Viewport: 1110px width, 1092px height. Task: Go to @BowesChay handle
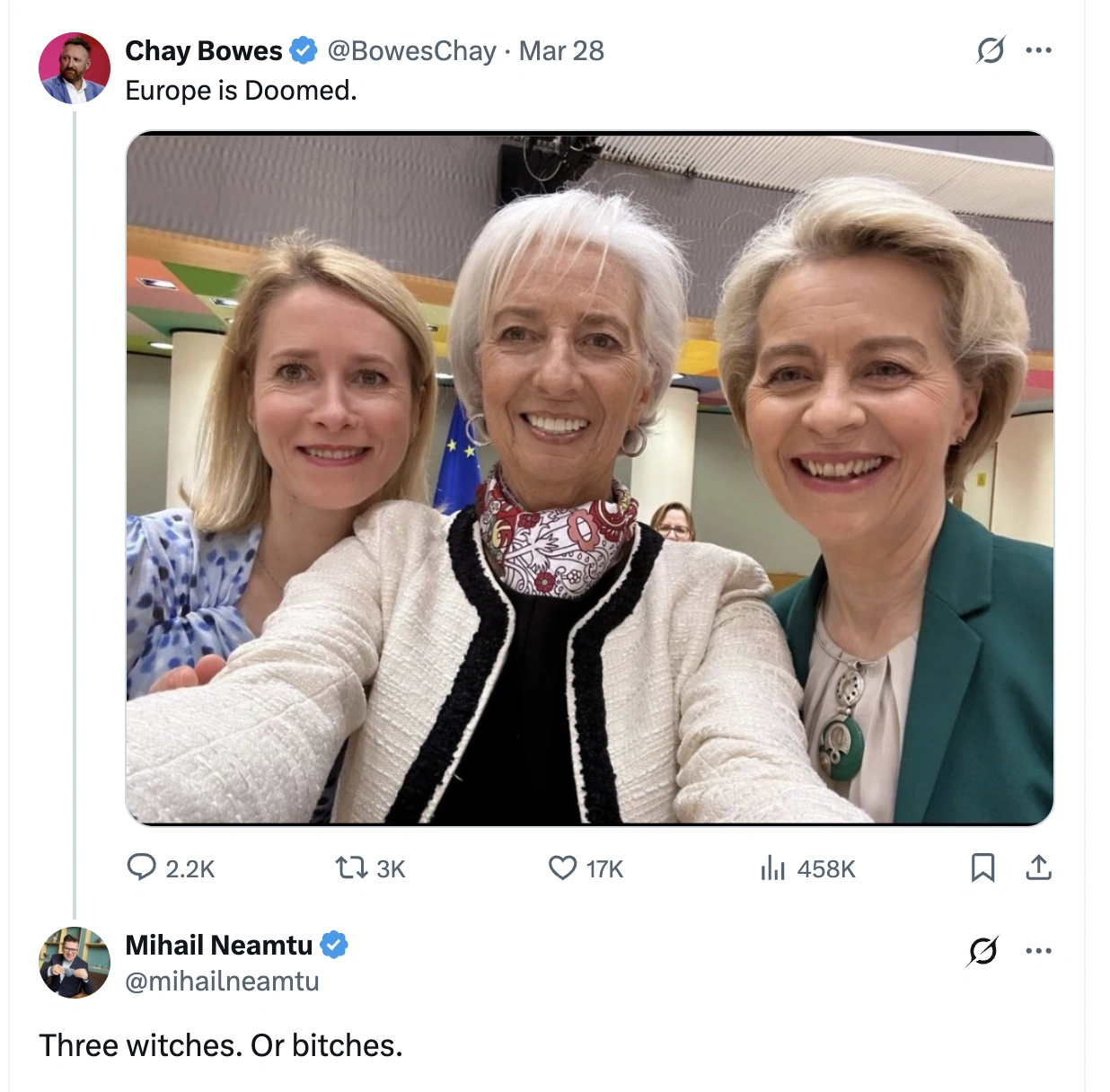[x=411, y=51]
